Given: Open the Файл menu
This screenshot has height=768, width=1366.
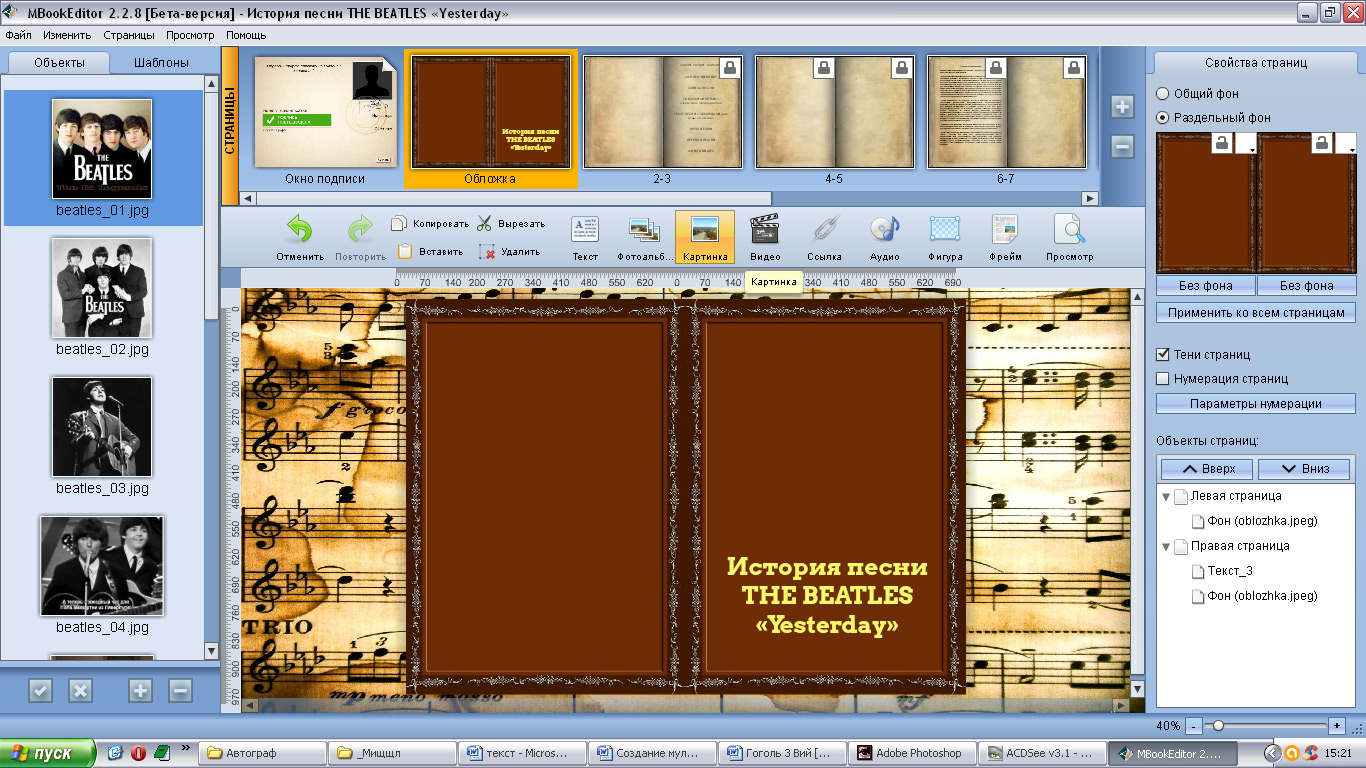Looking at the screenshot, I should [18, 35].
